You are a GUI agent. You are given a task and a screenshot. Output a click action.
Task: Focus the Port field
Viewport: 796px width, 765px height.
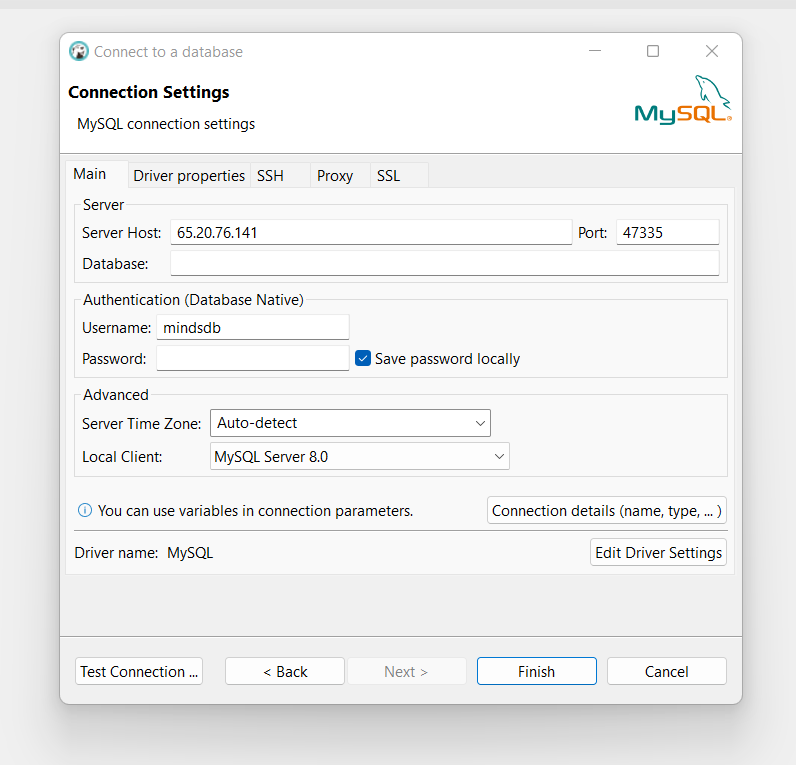click(x=667, y=233)
